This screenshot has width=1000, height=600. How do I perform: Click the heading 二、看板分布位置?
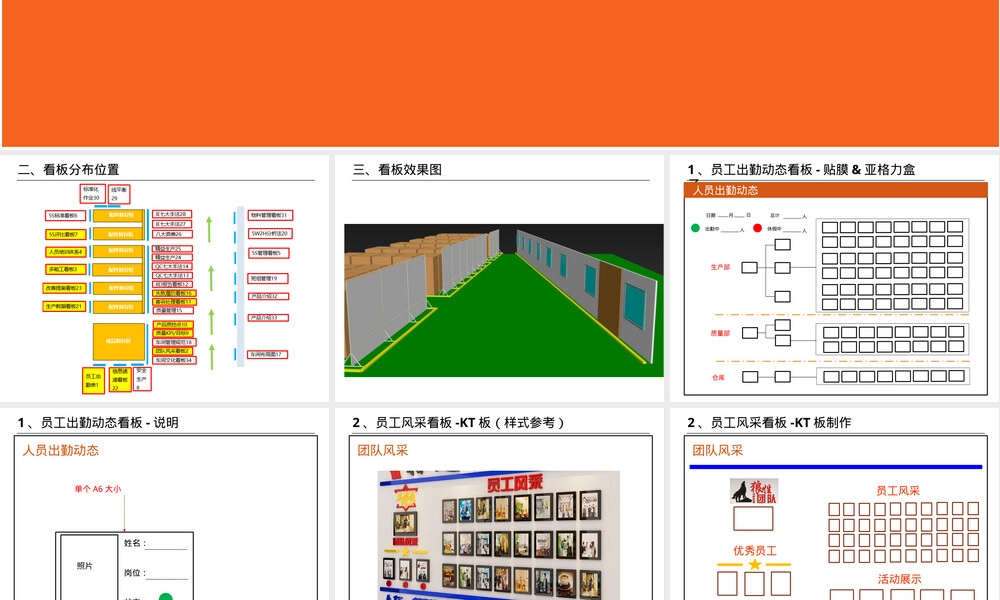pos(68,170)
